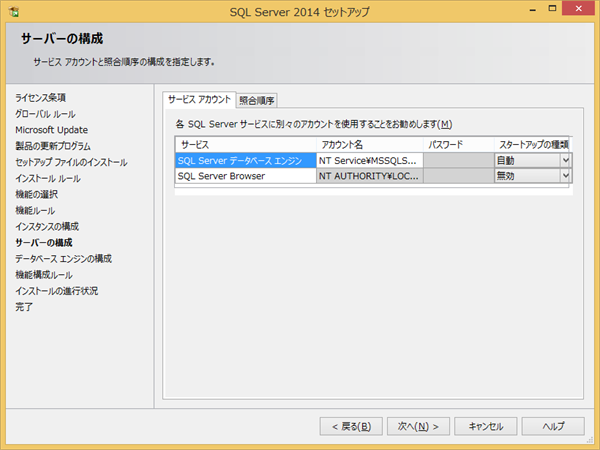Minimize the setup window
The image size is (600, 450).
pyautogui.click(x=532, y=9)
